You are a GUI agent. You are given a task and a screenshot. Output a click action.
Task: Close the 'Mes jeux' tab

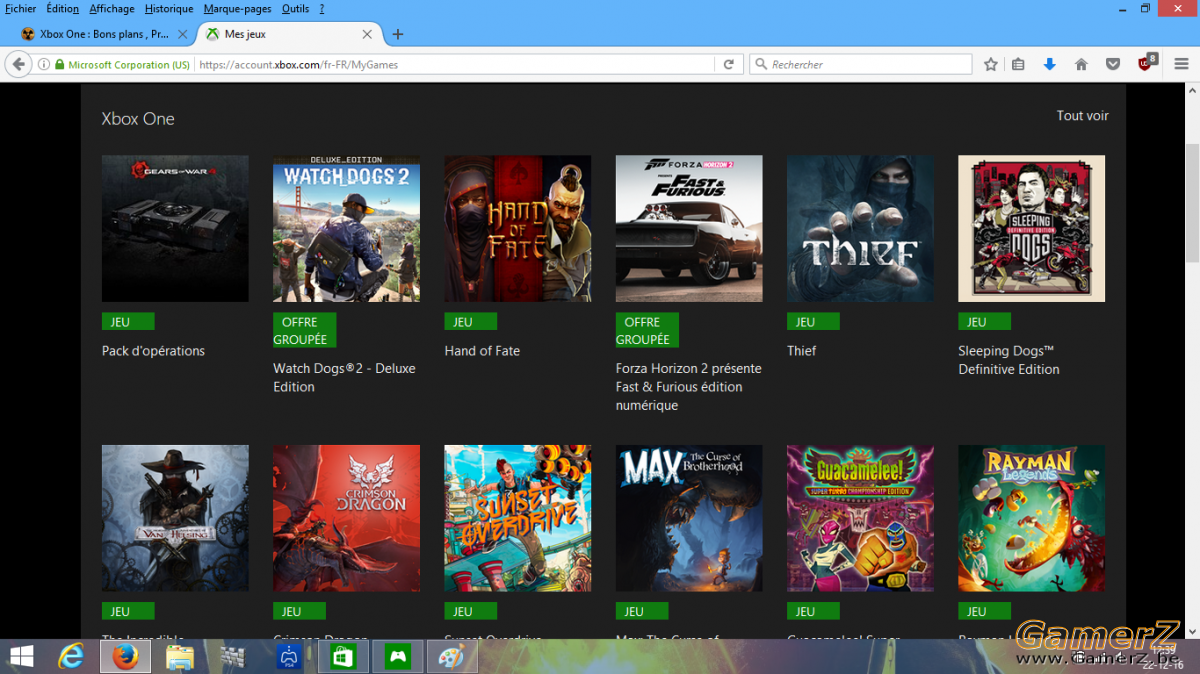point(367,34)
